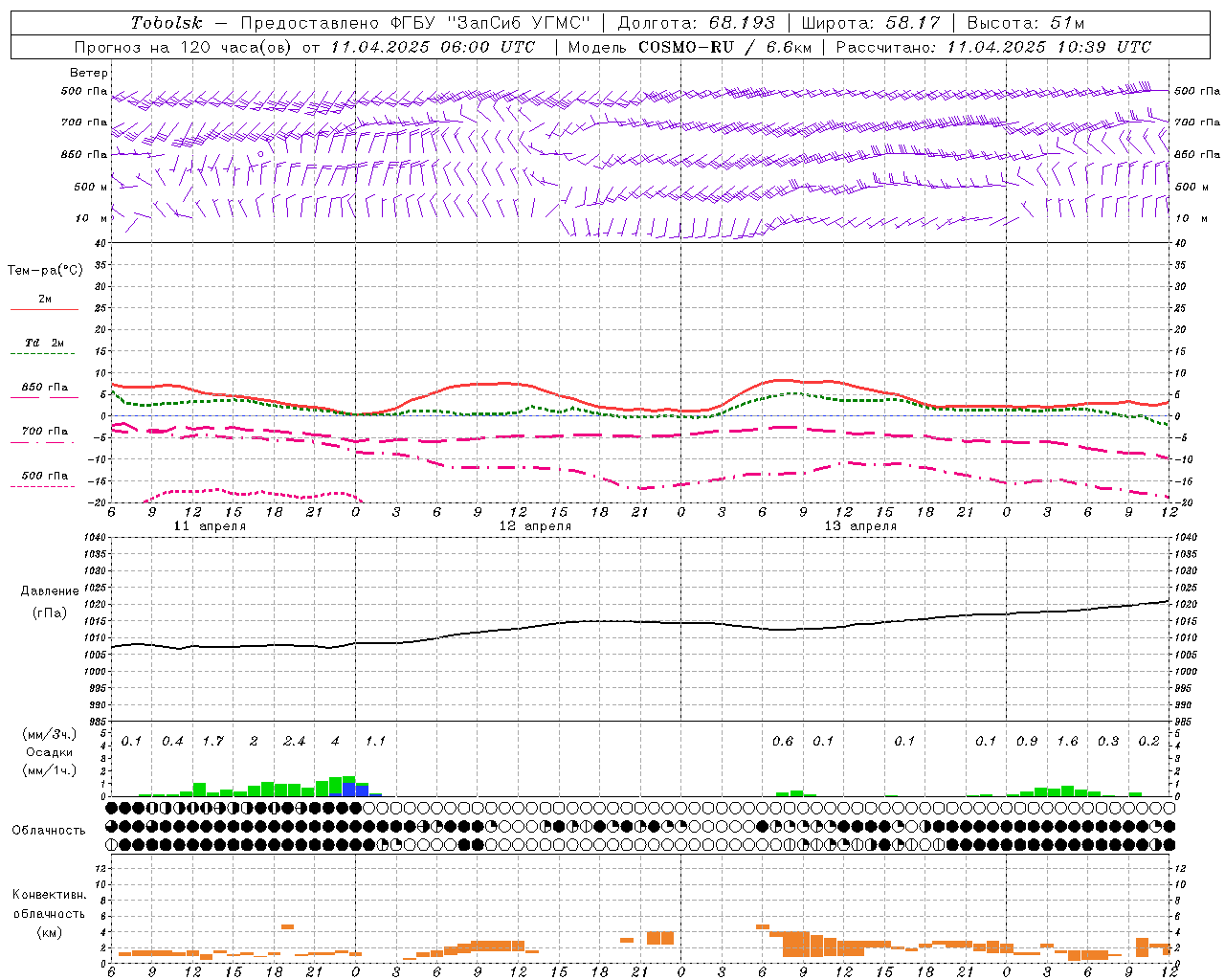1225x980 pixels.
Task: Select the 'Широта: 58.17' header value
Action: pyautogui.click(x=871, y=23)
